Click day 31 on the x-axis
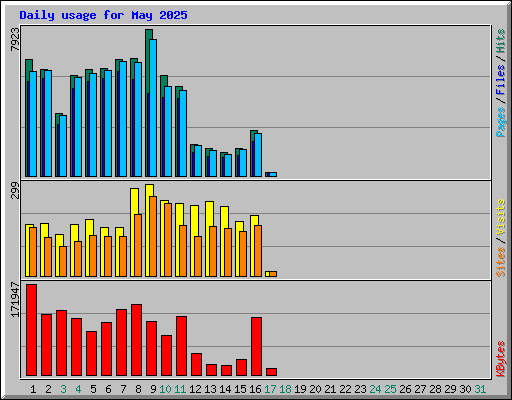 pos(480,389)
